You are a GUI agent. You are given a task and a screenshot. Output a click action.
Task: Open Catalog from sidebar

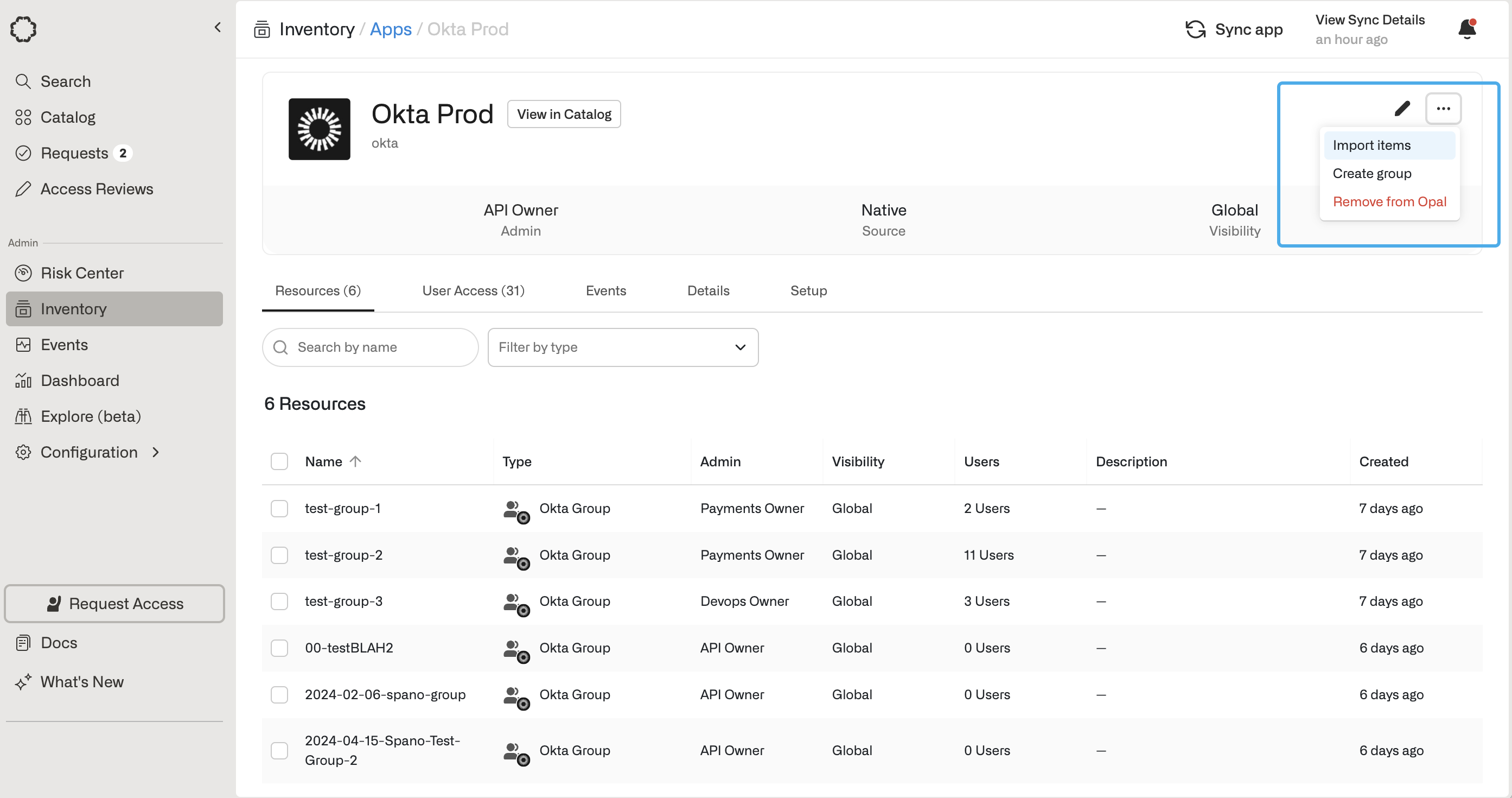(x=67, y=117)
